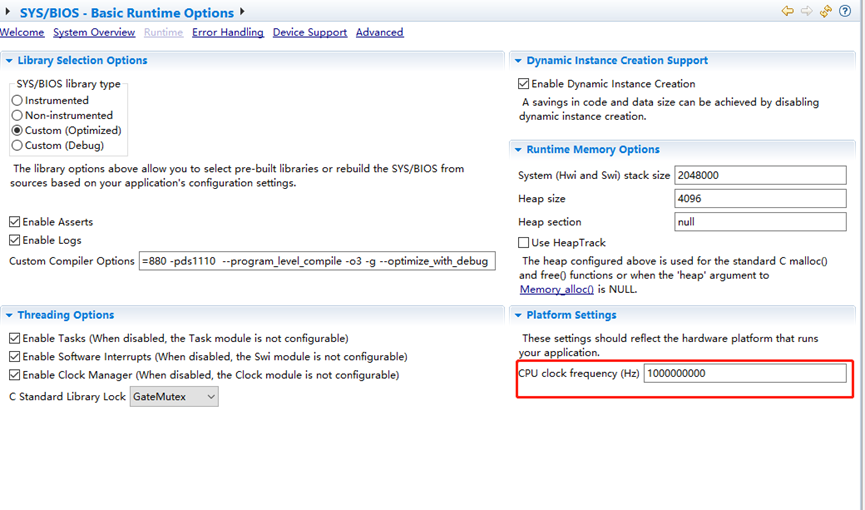The image size is (865, 510).
Task: Collapse the Runtime Memory Options section
Action: point(517,150)
